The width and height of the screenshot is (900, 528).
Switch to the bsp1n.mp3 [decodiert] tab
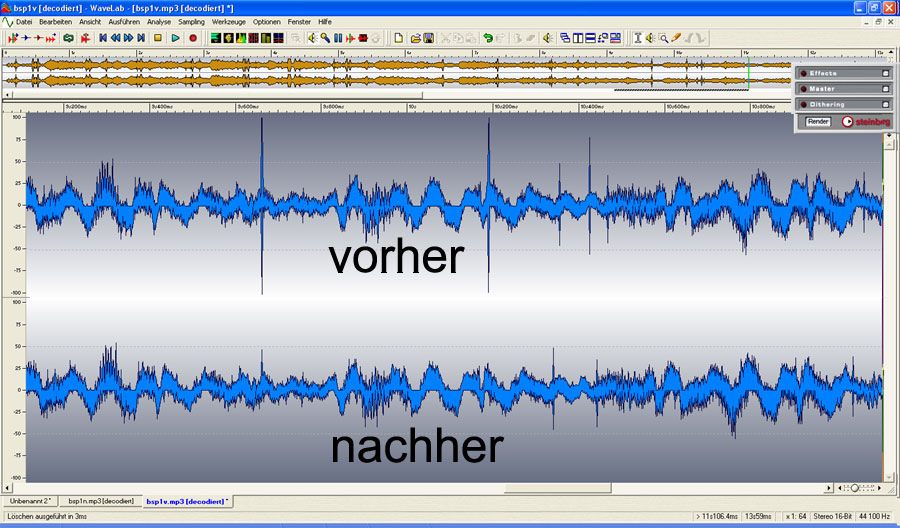pyautogui.click(x=101, y=501)
